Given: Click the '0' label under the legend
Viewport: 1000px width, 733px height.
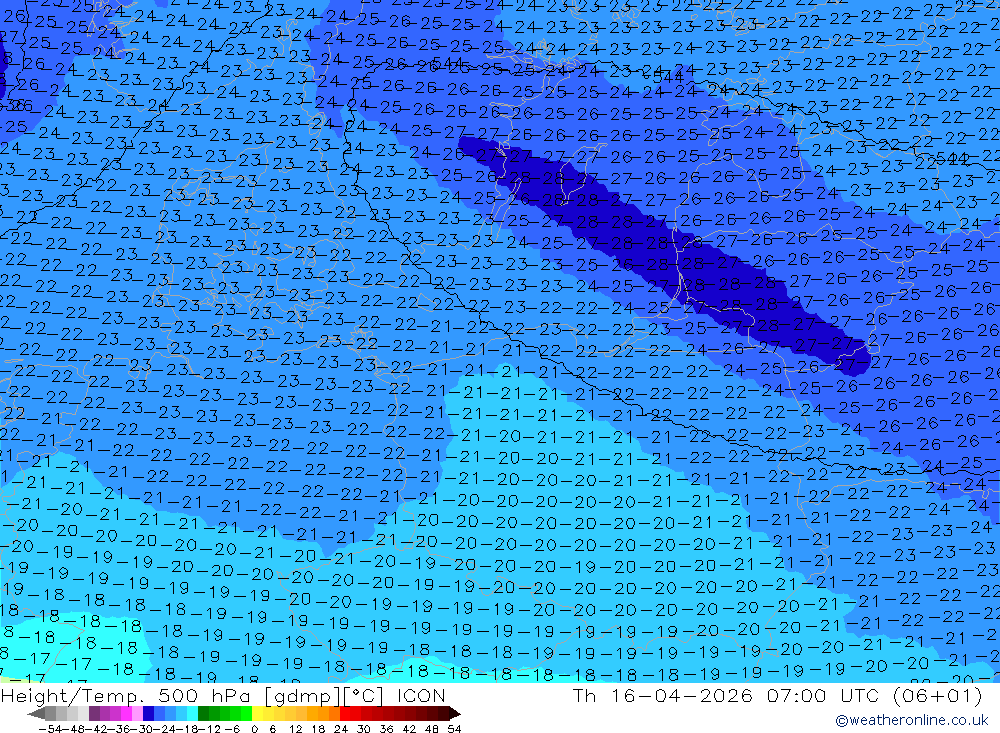Looking at the screenshot, I should click(x=254, y=729).
